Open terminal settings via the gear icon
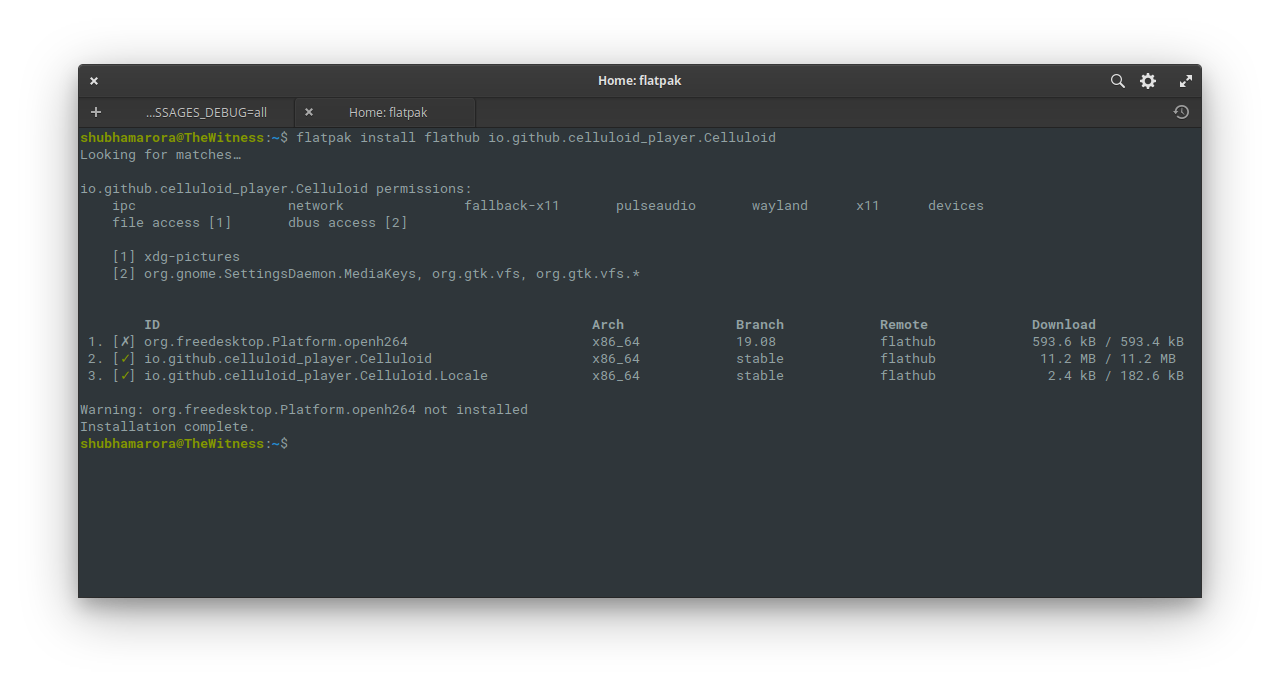 click(x=1147, y=81)
